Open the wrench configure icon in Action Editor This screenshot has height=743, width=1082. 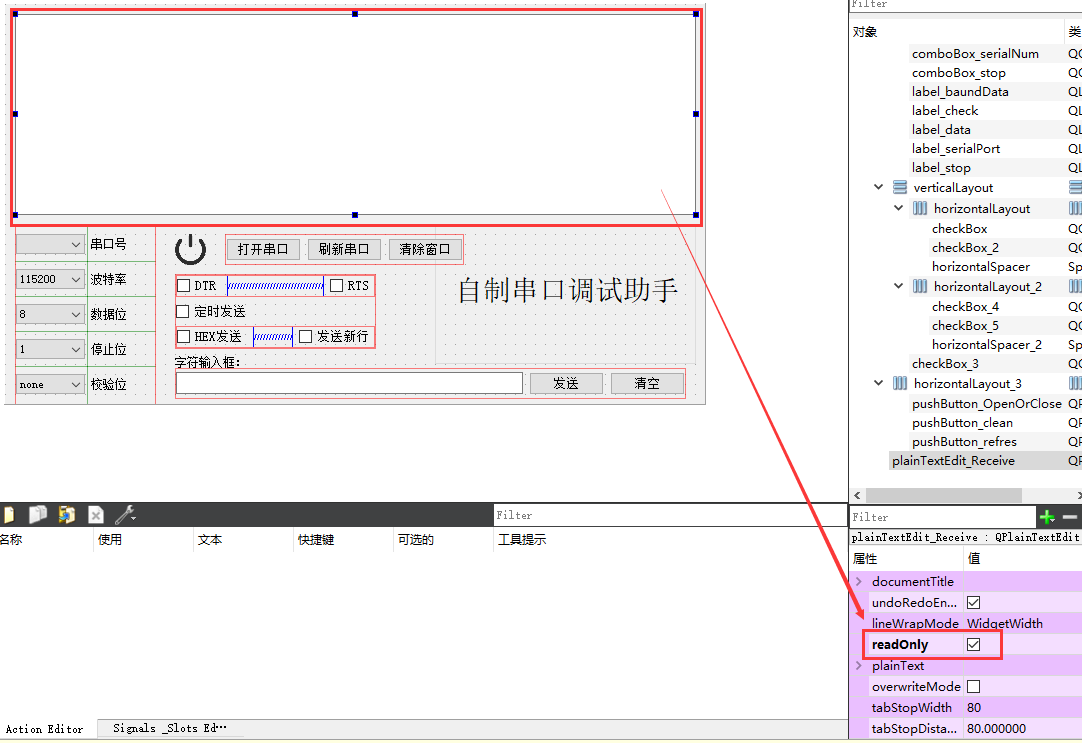(125, 515)
